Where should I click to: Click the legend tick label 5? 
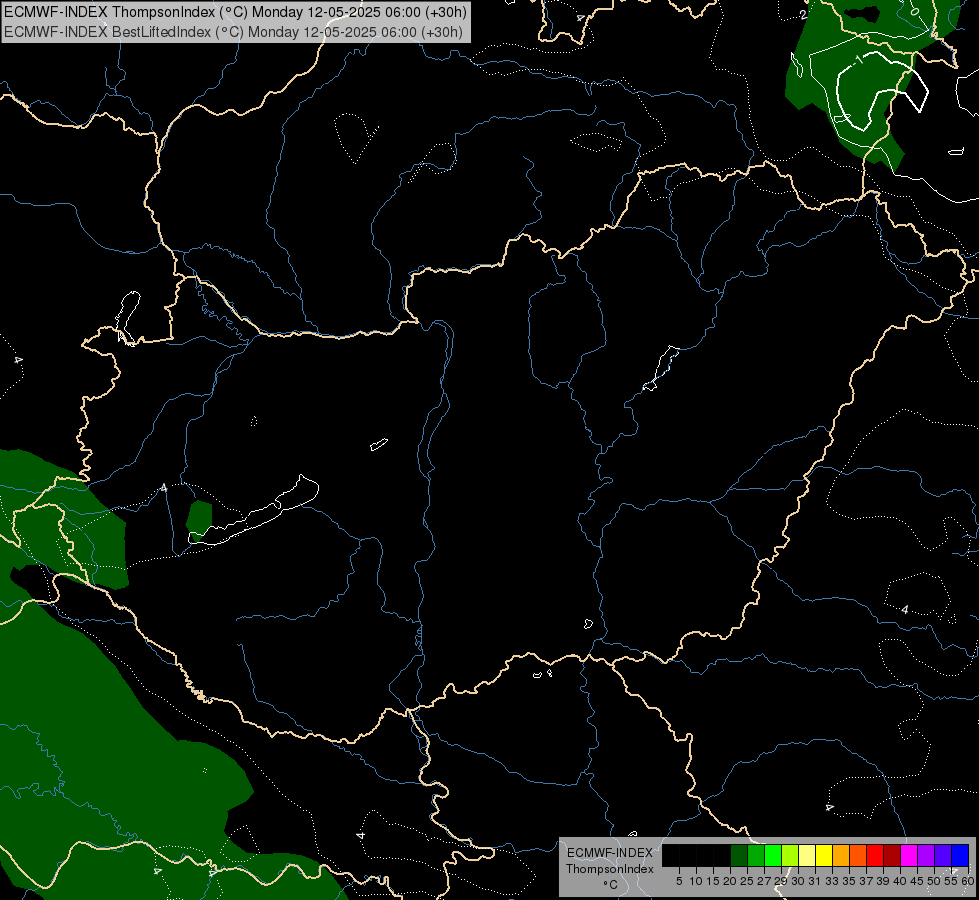point(679,881)
